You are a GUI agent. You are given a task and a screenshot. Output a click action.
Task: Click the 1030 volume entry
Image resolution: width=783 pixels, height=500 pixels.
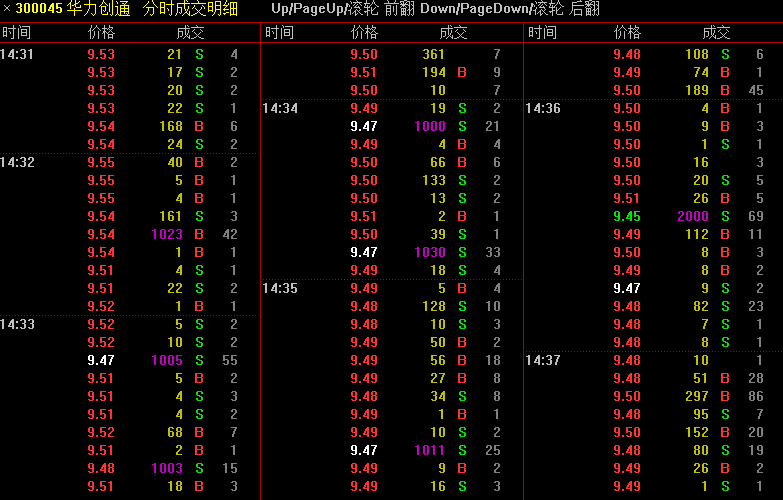tap(430, 252)
